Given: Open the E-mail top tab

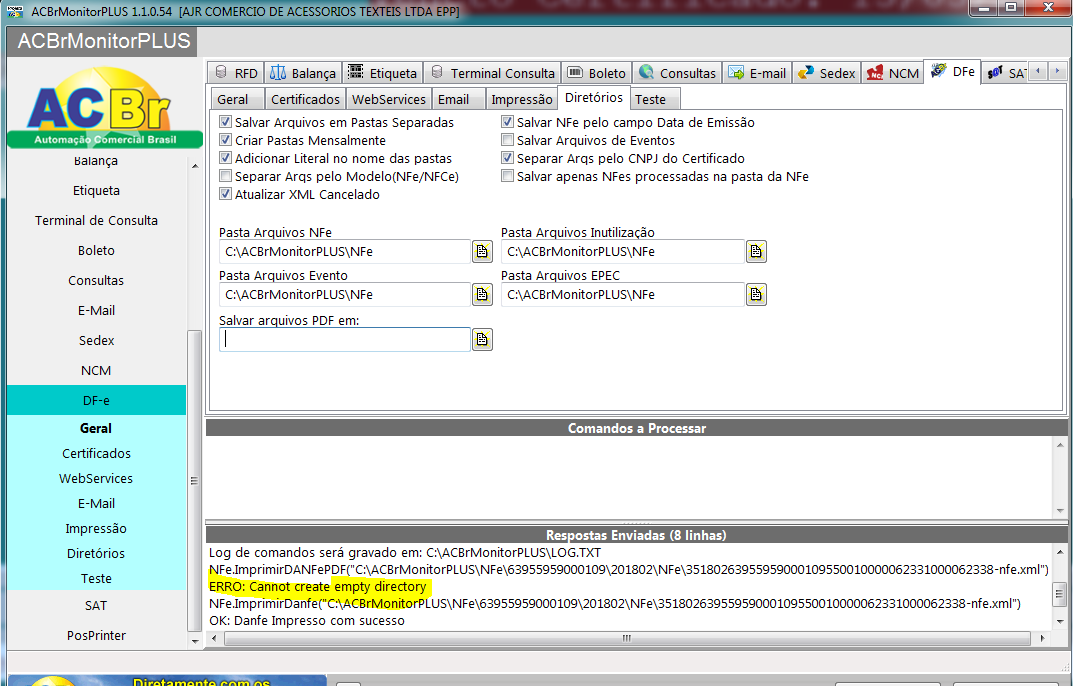Looking at the screenshot, I should point(757,73).
